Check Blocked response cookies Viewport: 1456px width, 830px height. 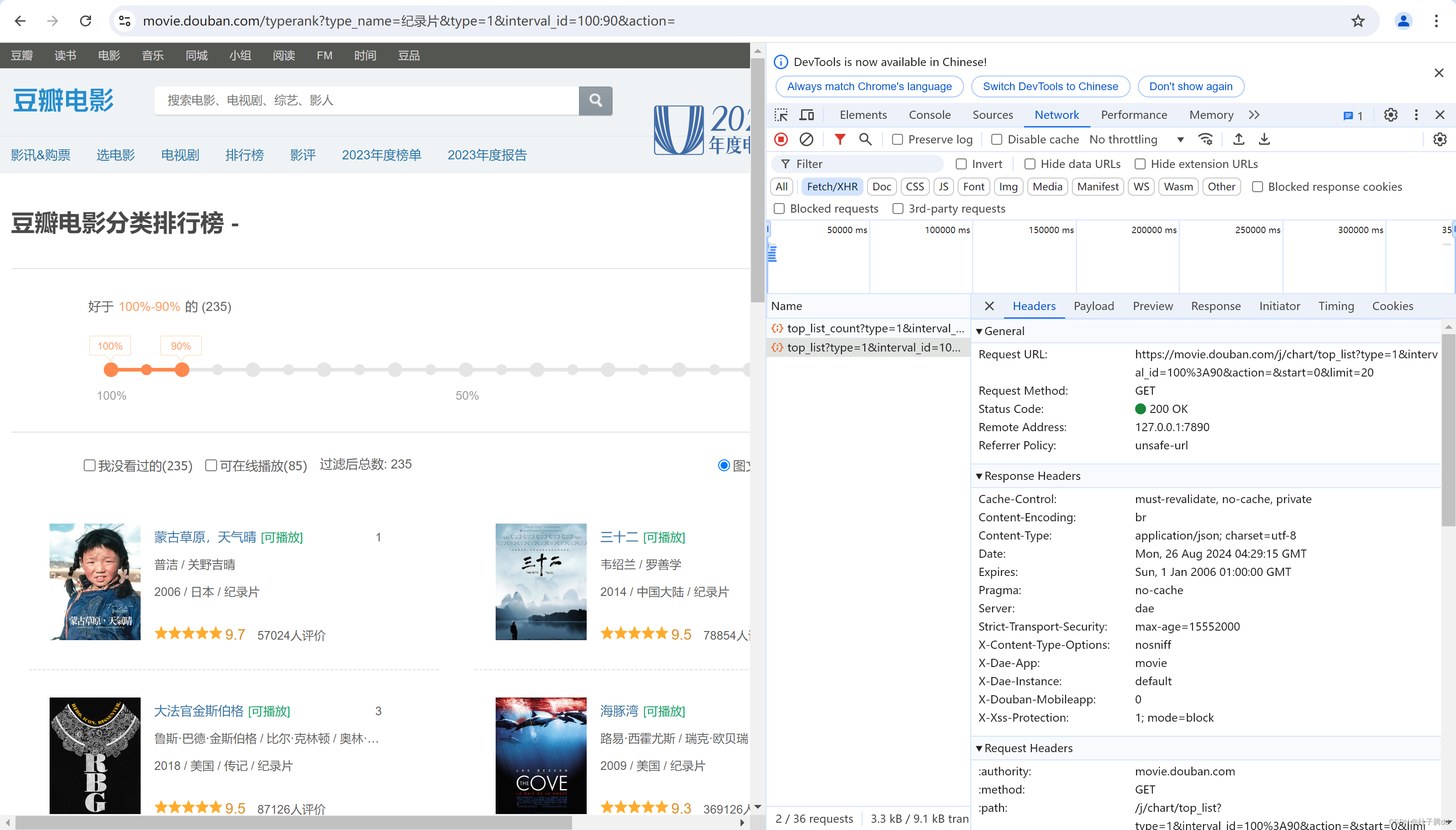click(x=1258, y=187)
